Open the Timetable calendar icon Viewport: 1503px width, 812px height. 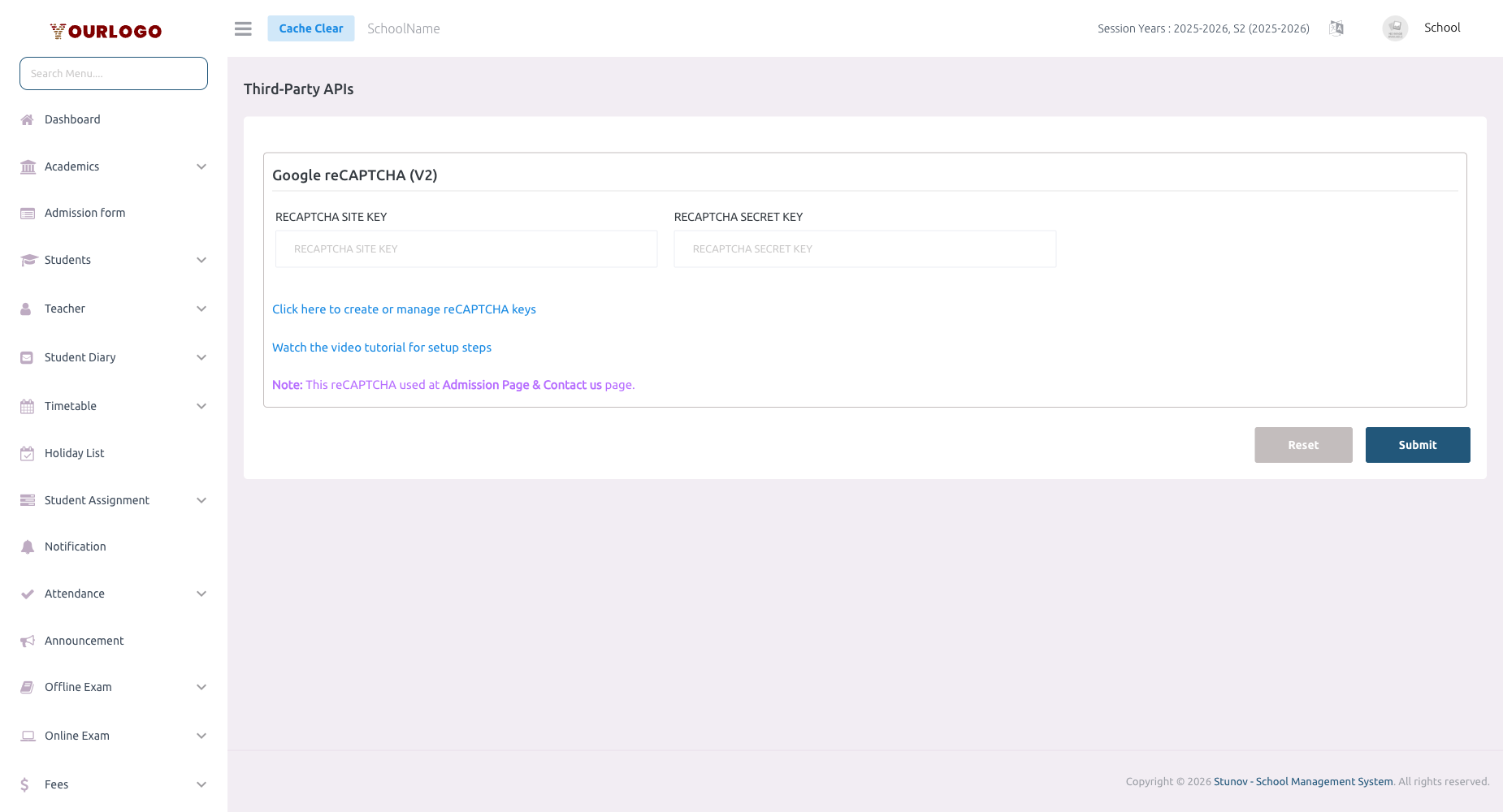[x=28, y=405]
